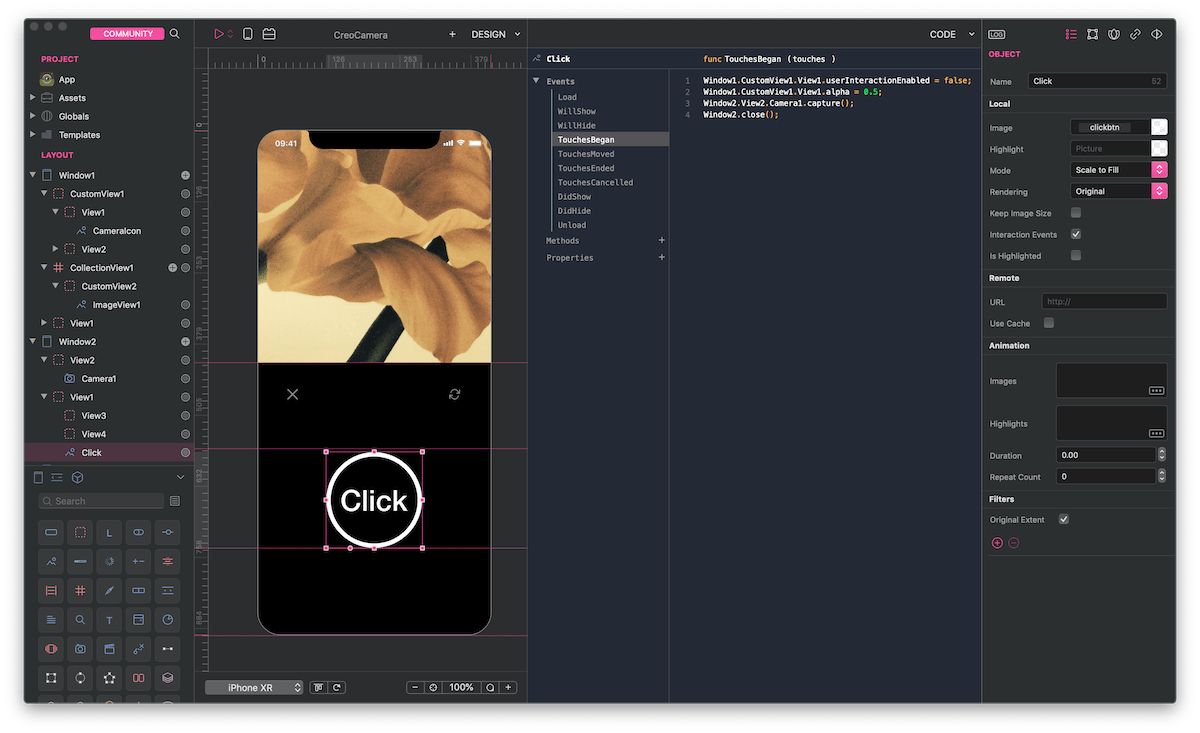This screenshot has height=733, width=1200.
Task: Click the COMMUNITY button
Action: pos(128,33)
